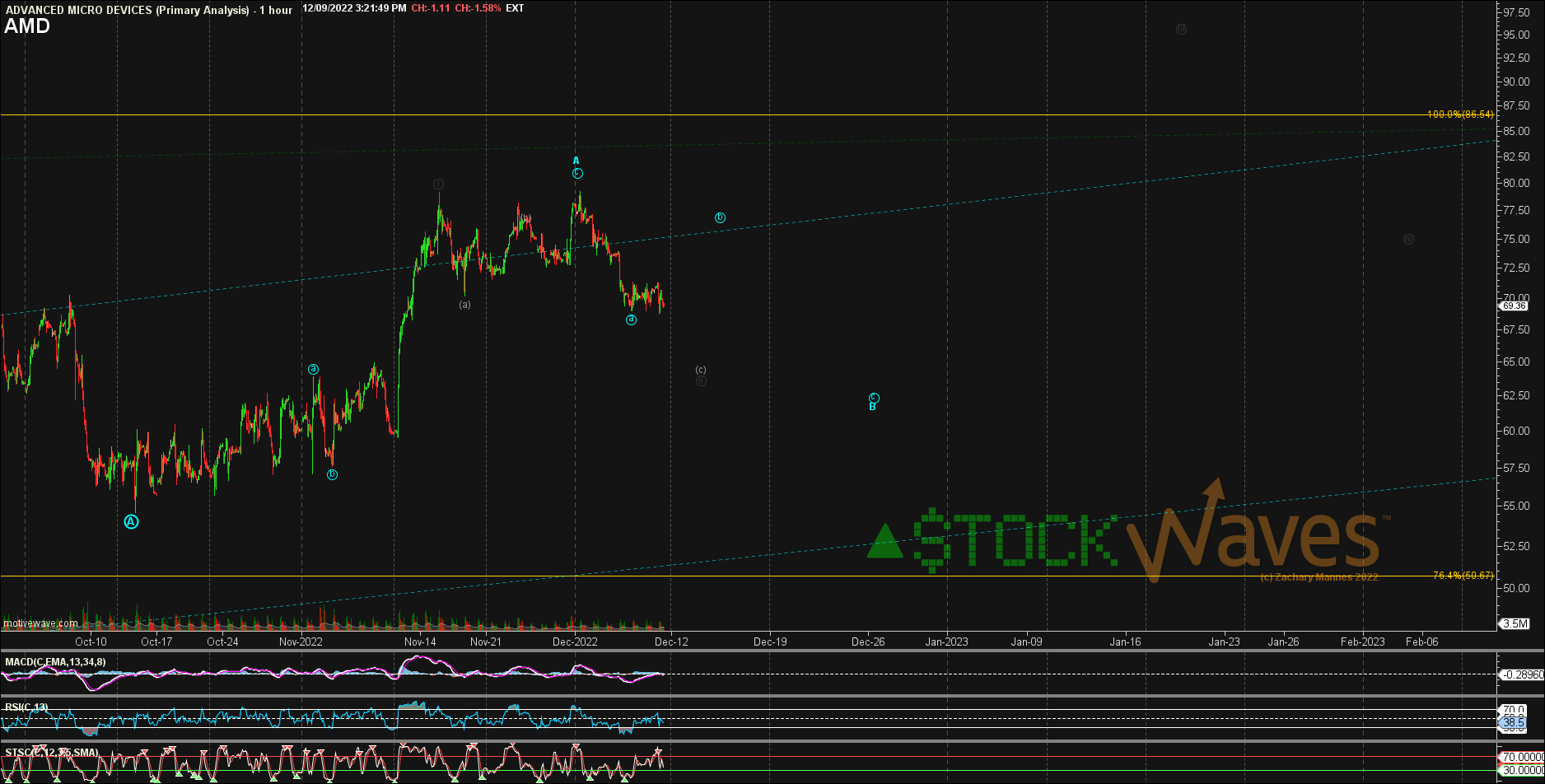The height and width of the screenshot is (784, 1545).
Task: Click the Dec-19 date on time axis
Action: coord(770,642)
